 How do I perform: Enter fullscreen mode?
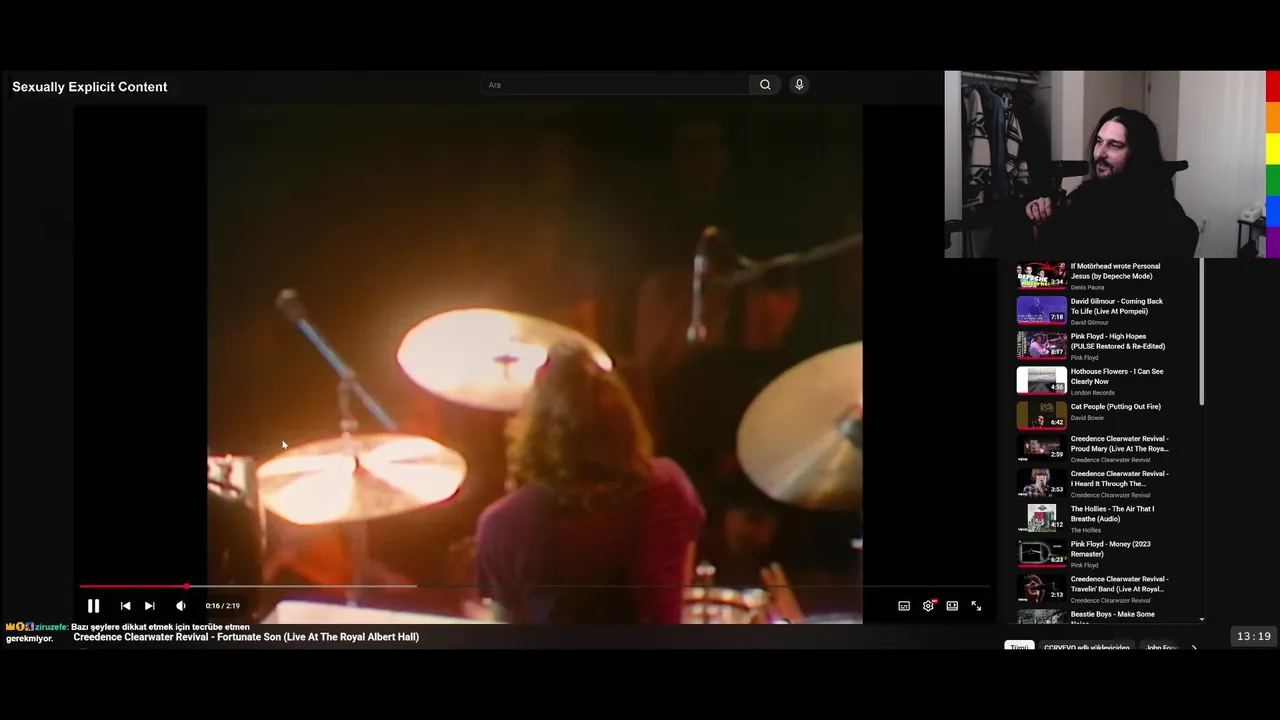pos(976,606)
